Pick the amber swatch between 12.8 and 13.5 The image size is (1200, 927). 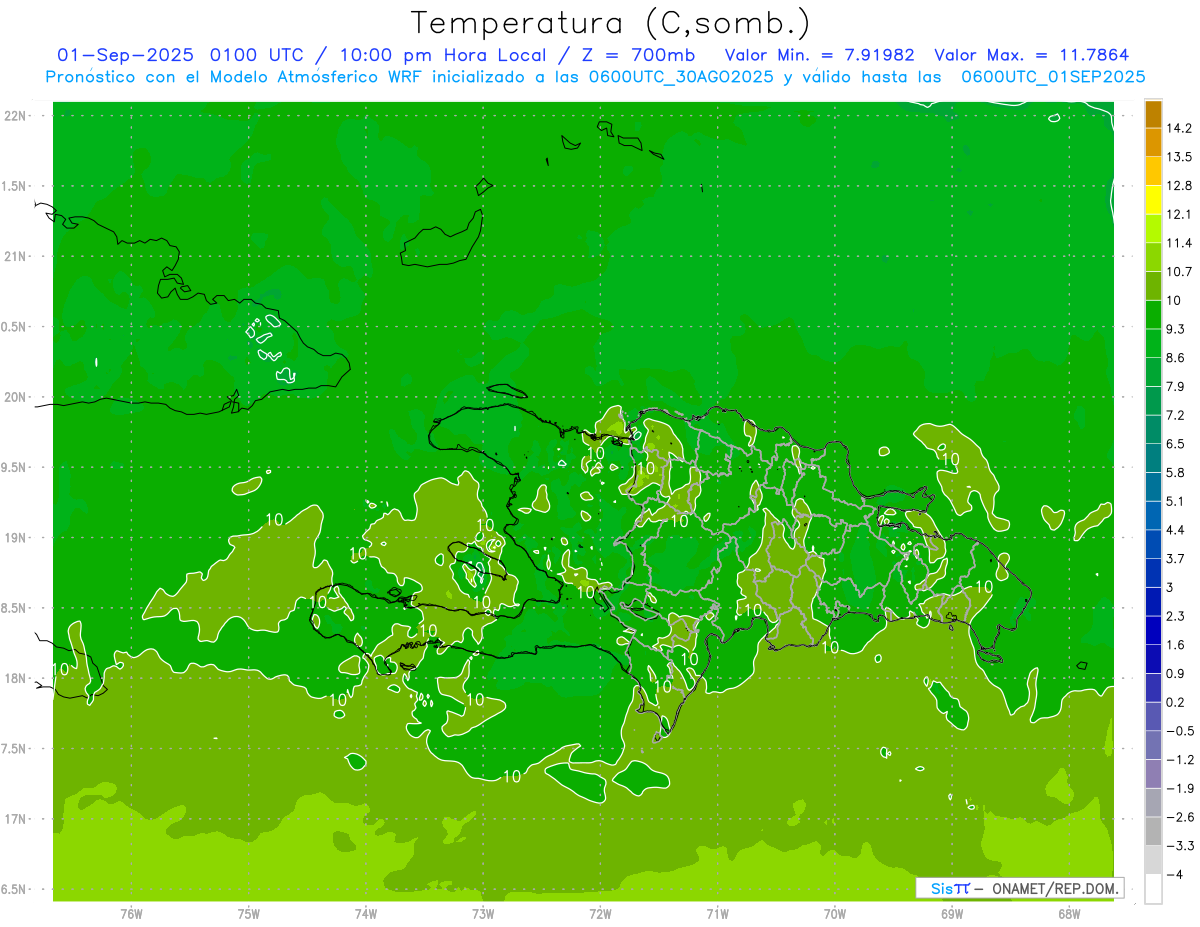click(1153, 171)
